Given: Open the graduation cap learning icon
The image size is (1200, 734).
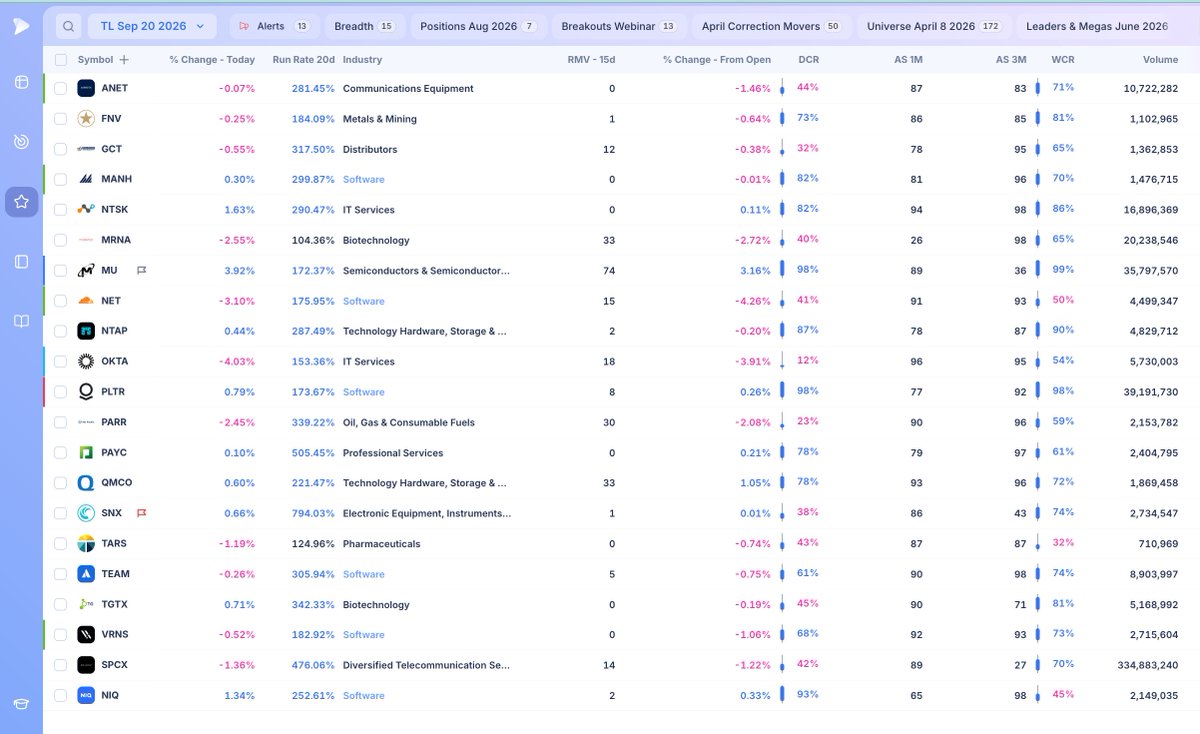Looking at the screenshot, I should [x=21, y=704].
